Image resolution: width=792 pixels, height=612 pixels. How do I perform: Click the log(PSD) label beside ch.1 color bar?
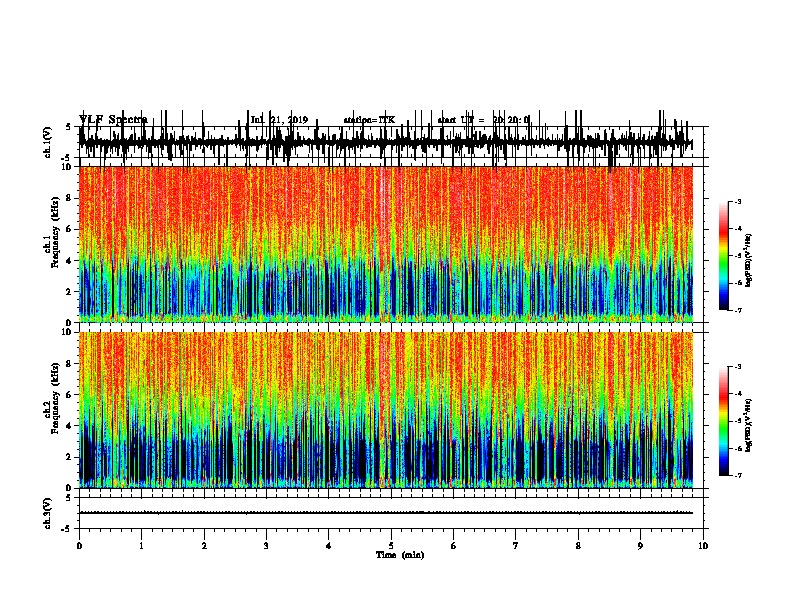[749, 261]
